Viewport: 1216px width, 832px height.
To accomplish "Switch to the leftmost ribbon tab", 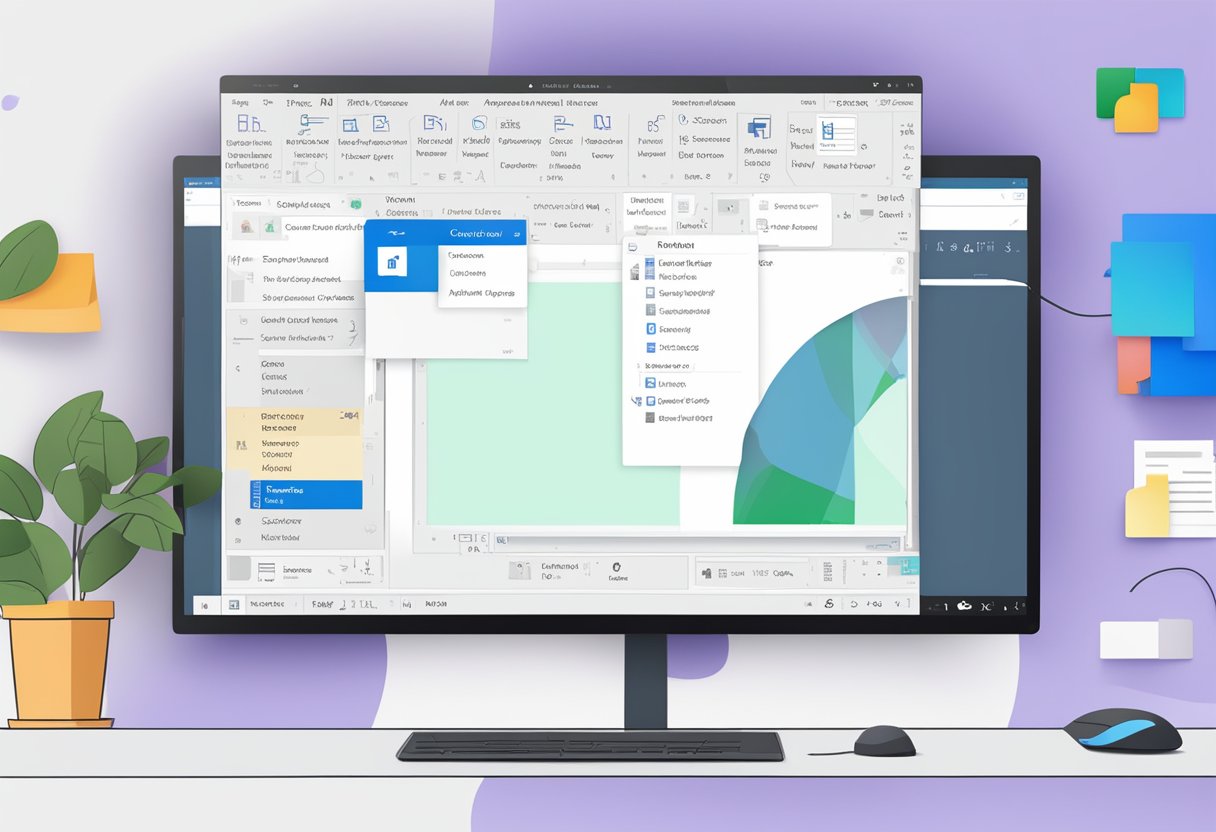I will coord(236,101).
